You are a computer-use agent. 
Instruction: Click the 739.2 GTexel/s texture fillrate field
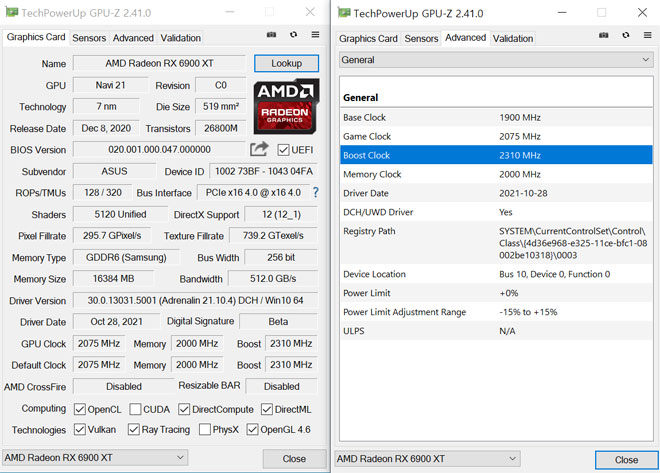pos(273,236)
